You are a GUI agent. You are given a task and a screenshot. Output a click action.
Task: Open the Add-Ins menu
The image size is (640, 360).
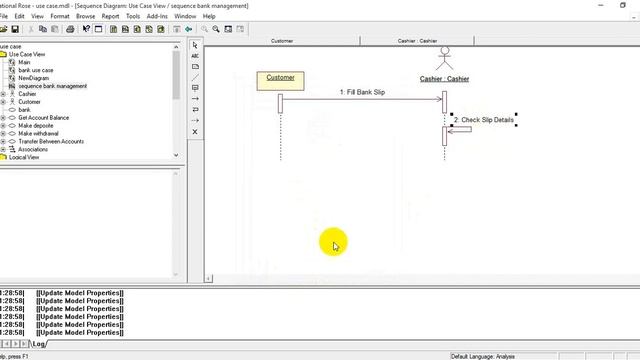click(x=157, y=16)
